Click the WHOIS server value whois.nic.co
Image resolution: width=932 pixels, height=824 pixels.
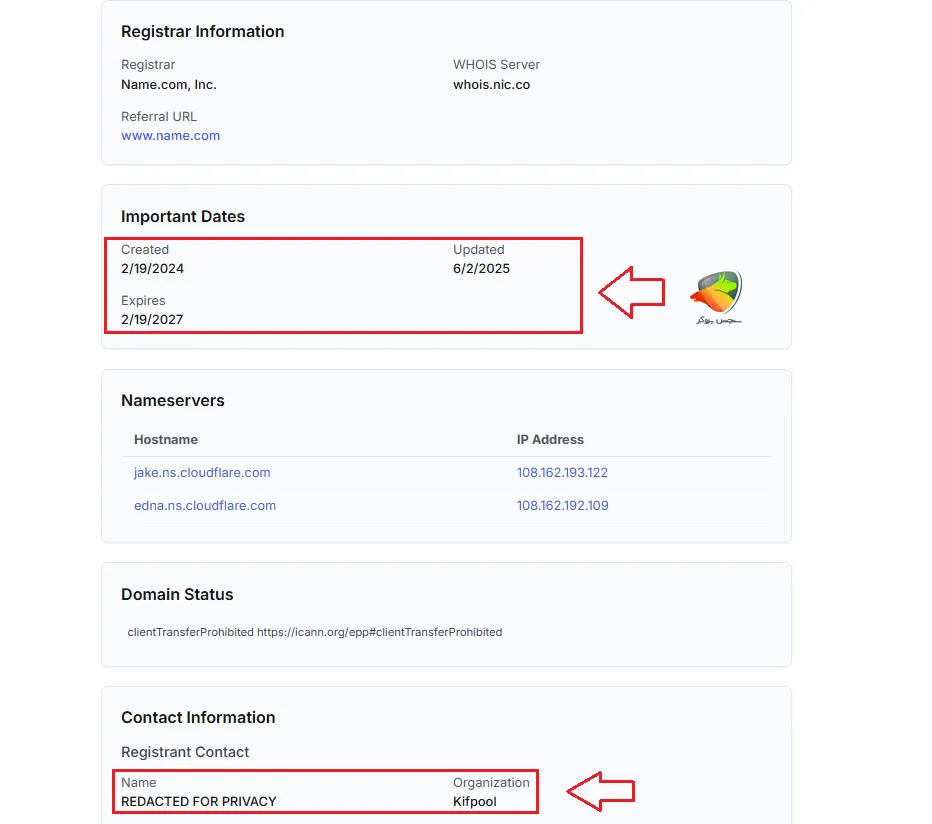(x=491, y=85)
